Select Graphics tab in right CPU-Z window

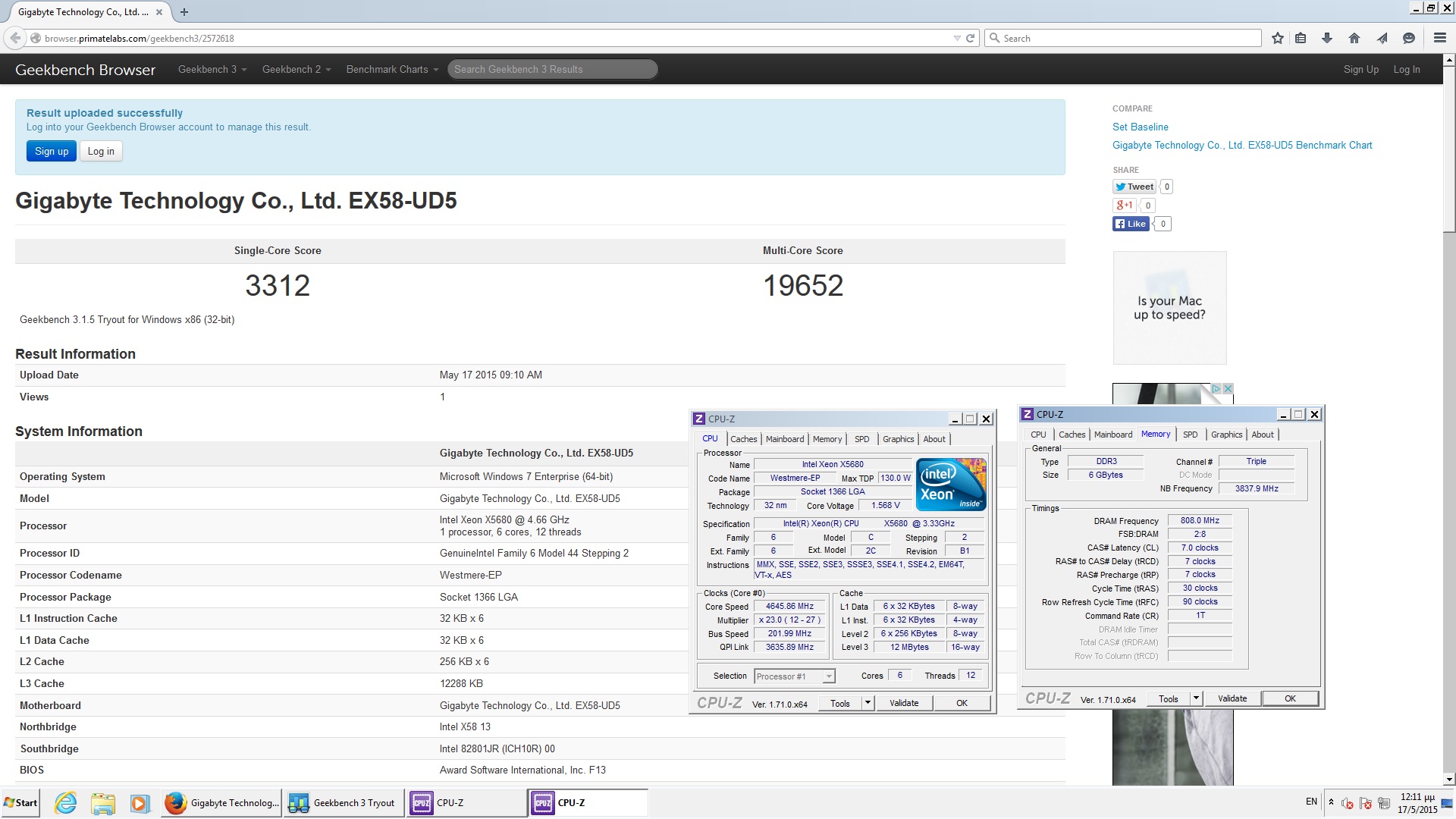coord(1226,435)
